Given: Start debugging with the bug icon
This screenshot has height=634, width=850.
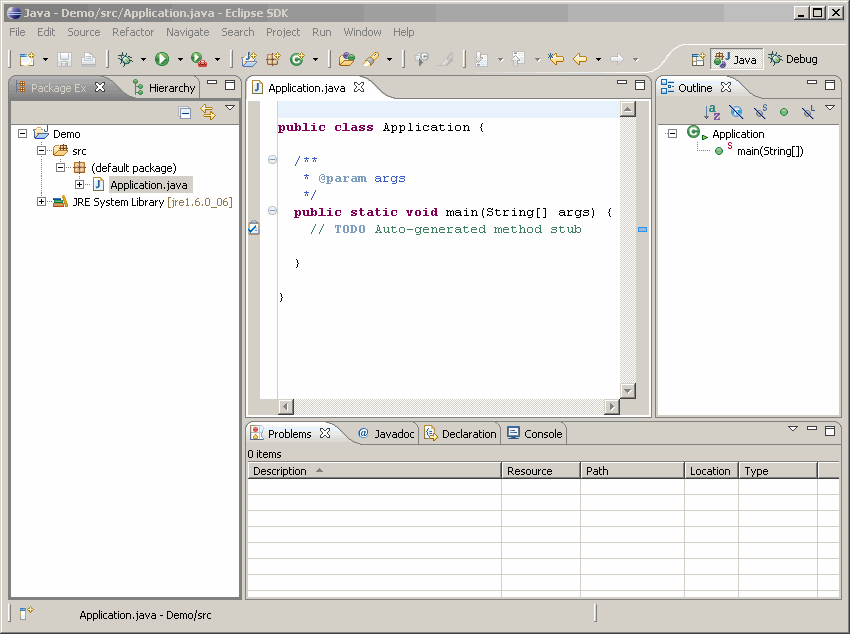Looking at the screenshot, I should click(125, 60).
